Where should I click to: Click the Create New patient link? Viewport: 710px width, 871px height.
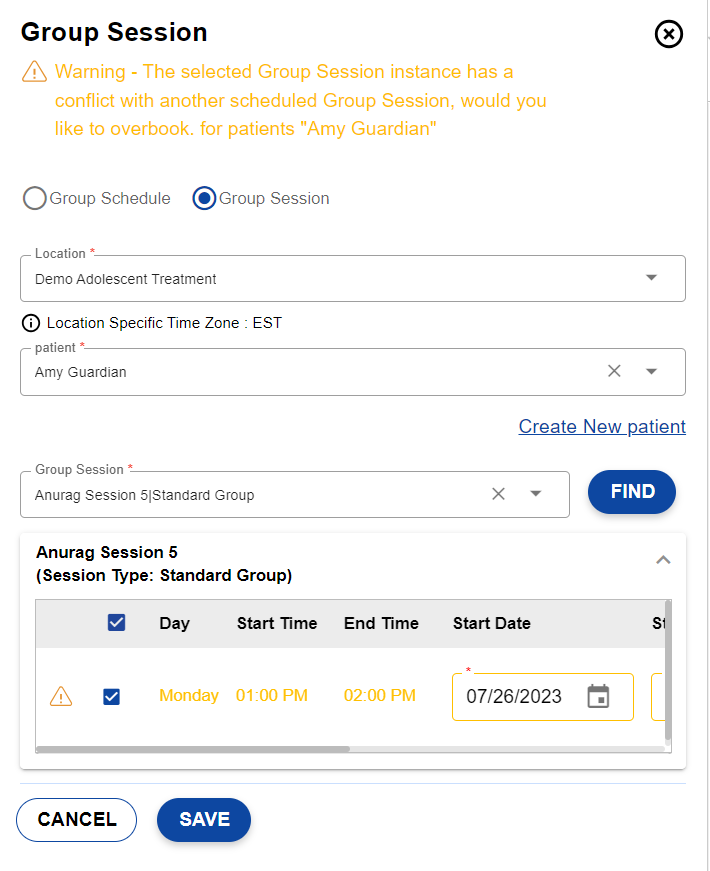[x=602, y=427]
